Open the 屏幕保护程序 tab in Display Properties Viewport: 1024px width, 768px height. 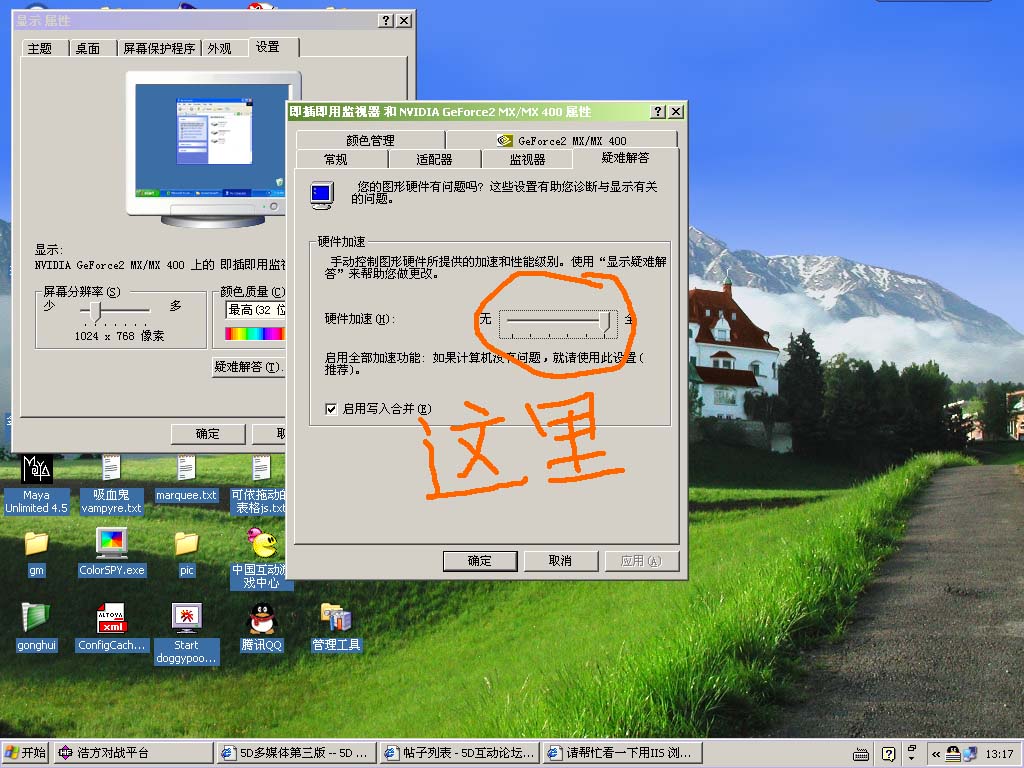coord(159,48)
